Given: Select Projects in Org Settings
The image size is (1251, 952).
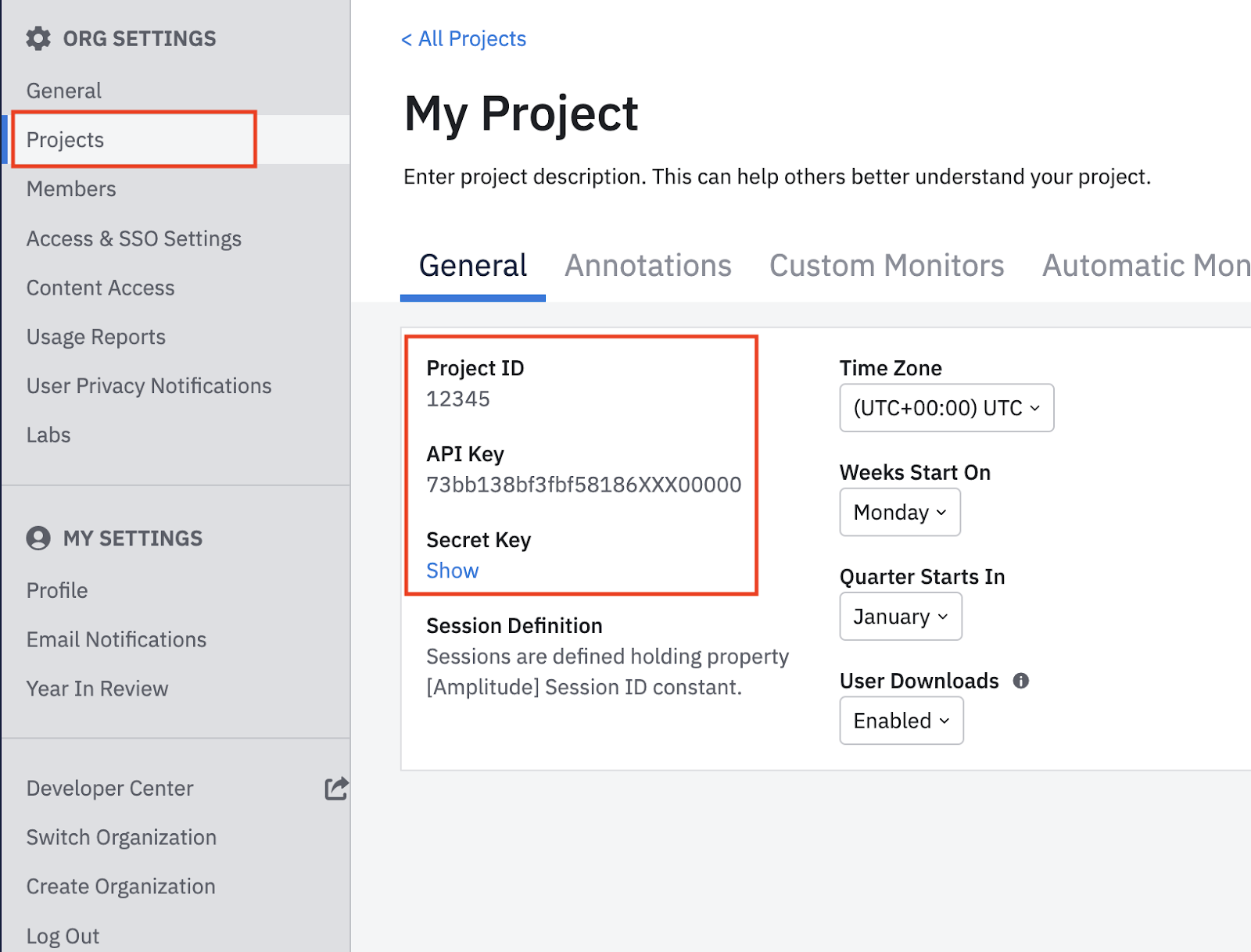Looking at the screenshot, I should pos(65,140).
